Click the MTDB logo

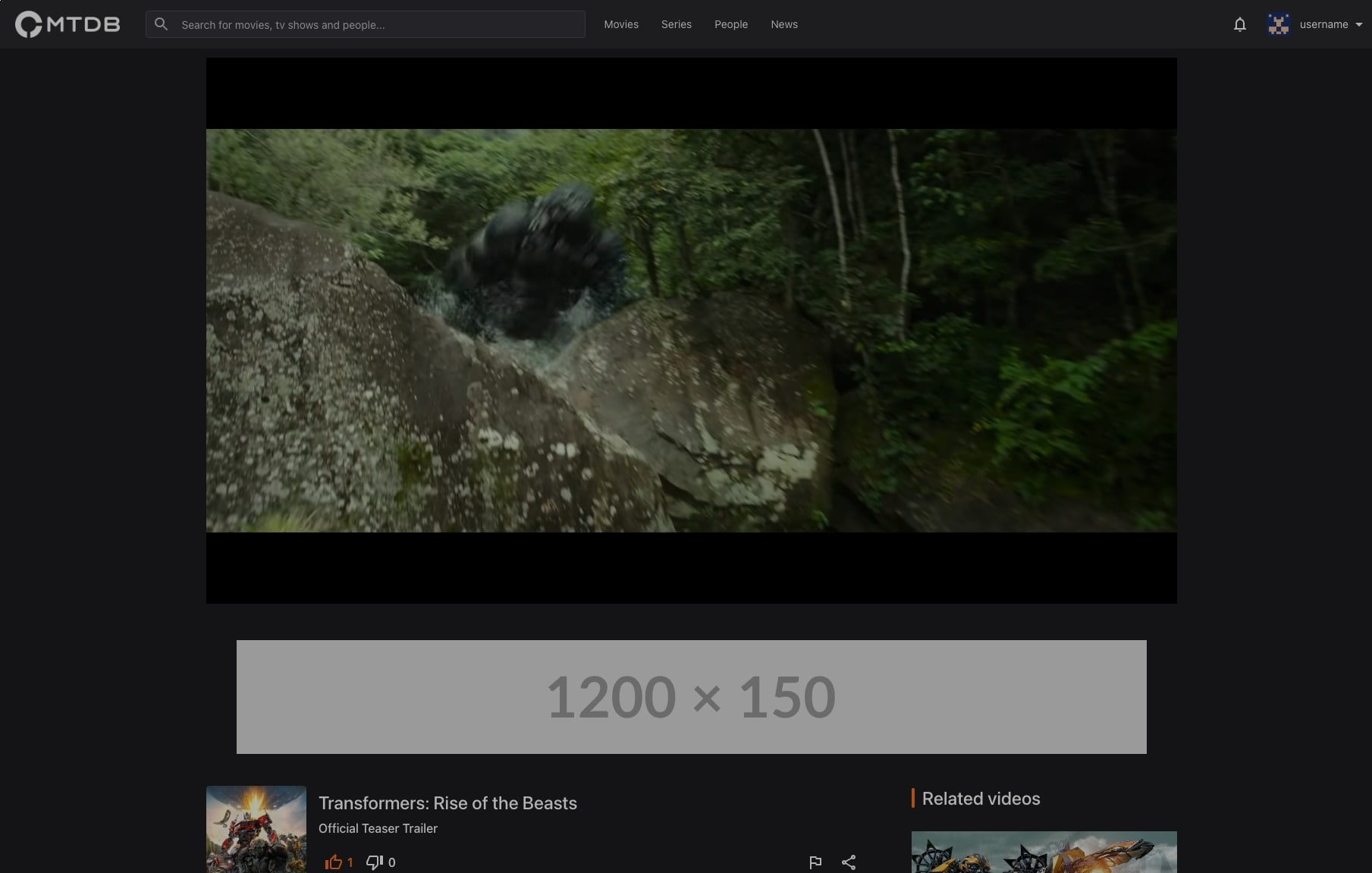(68, 24)
